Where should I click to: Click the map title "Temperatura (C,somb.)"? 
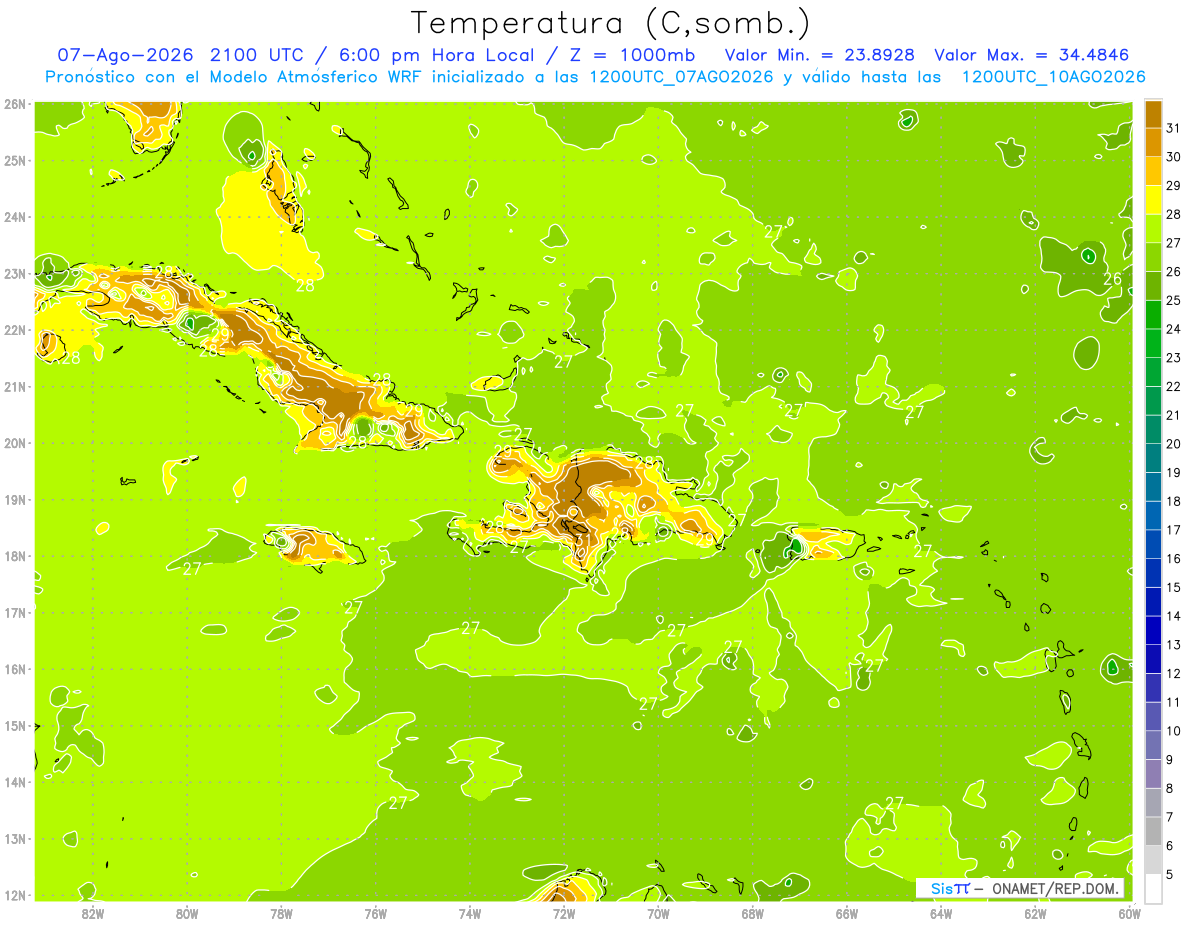611,22
